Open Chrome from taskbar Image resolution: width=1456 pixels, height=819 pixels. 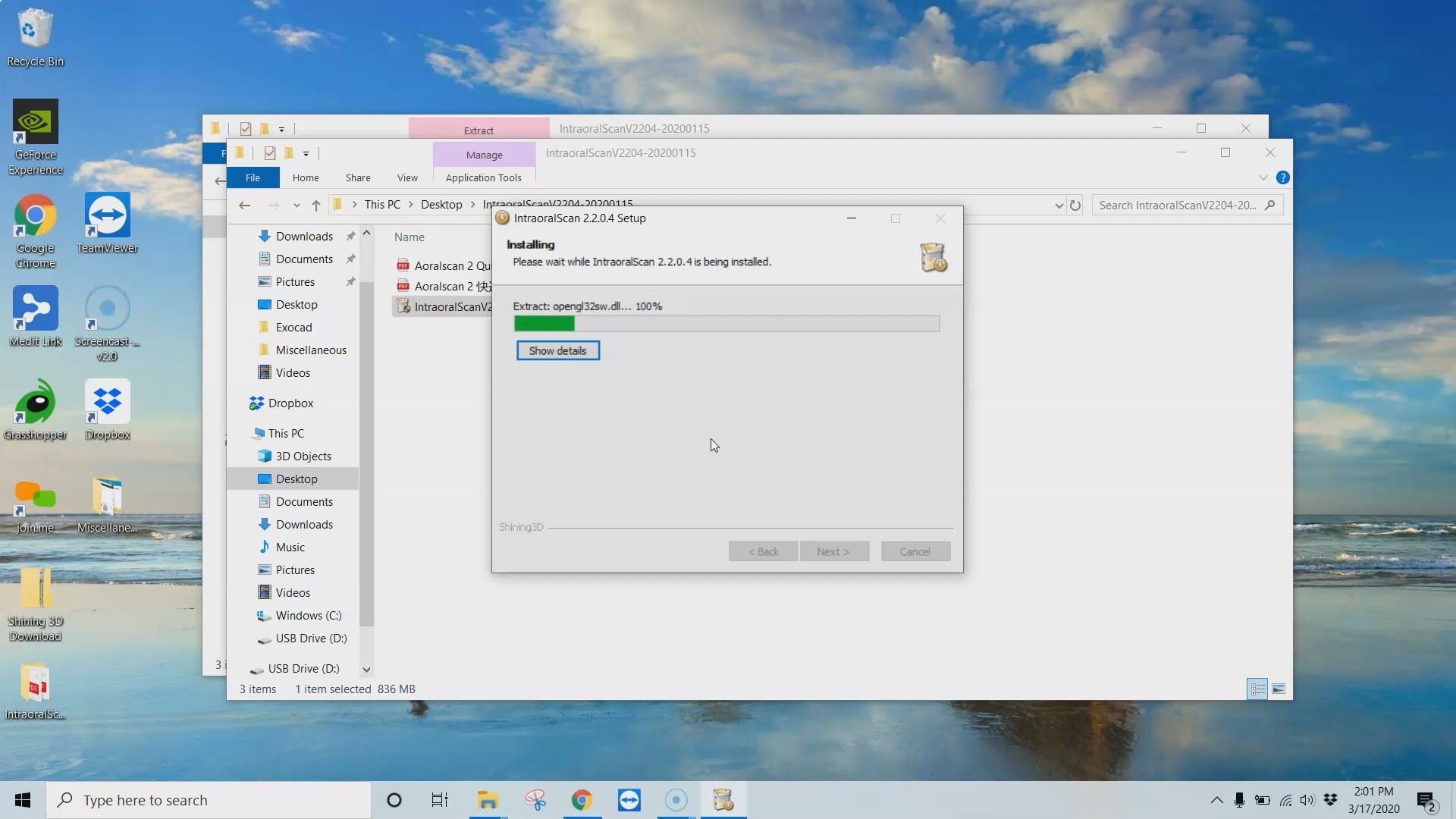(582, 800)
